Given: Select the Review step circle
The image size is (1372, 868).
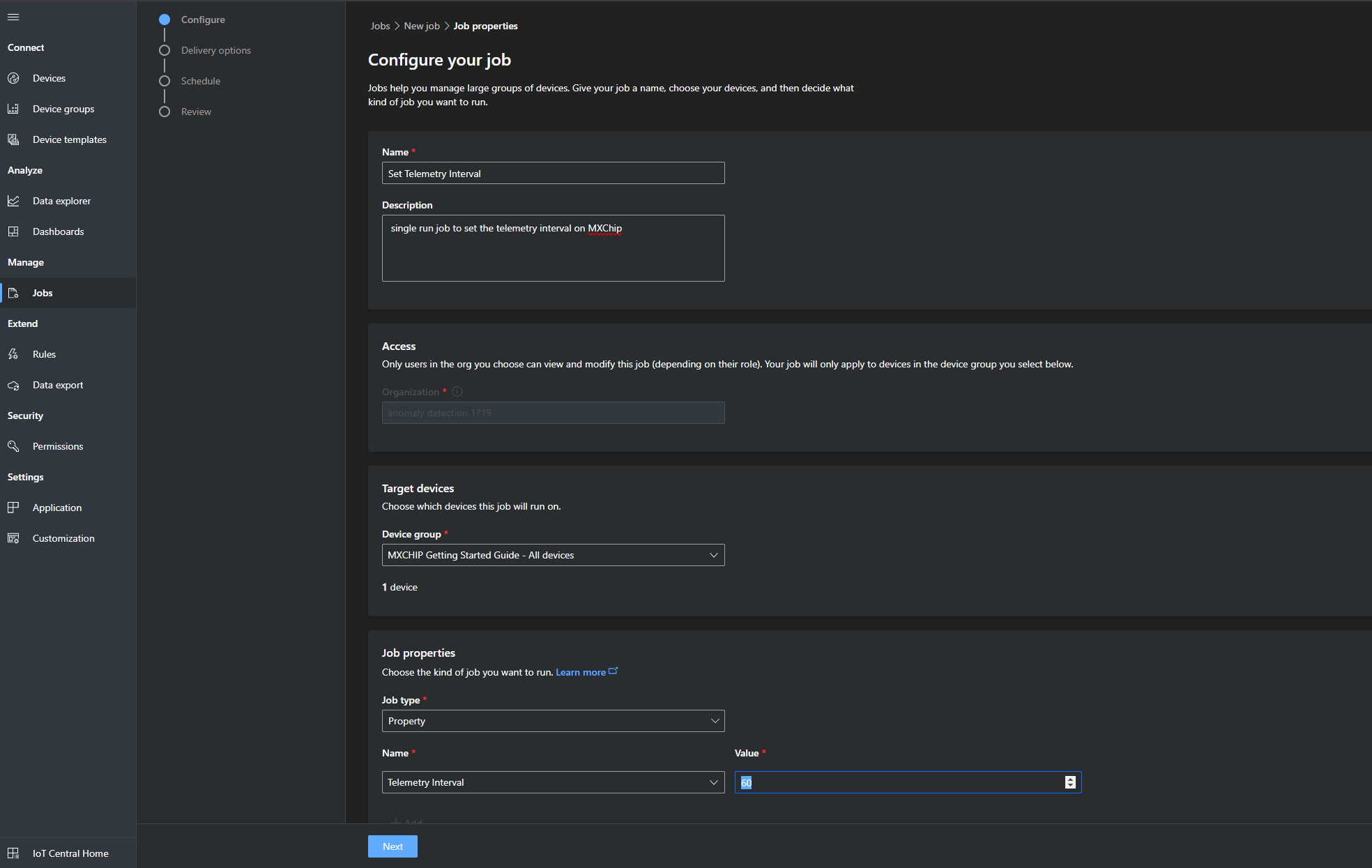Looking at the screenshot, I should pos(165,112).
